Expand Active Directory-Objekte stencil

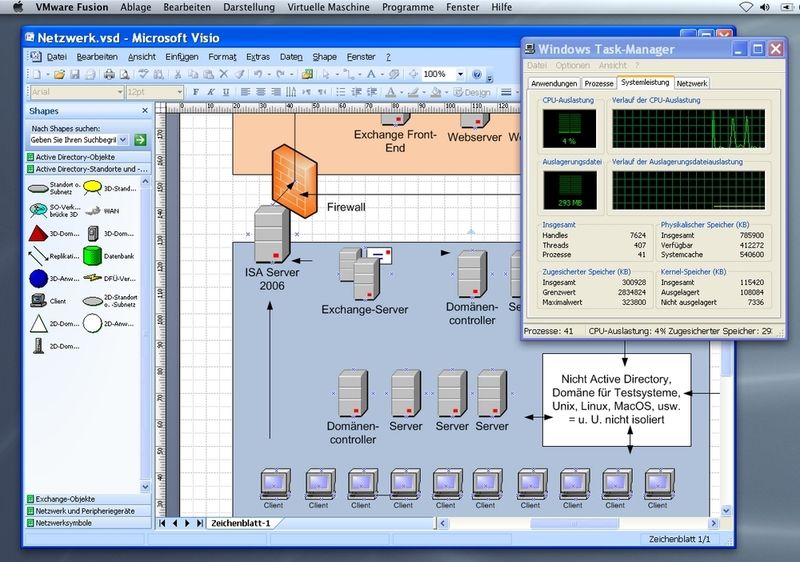pos(88,157)
